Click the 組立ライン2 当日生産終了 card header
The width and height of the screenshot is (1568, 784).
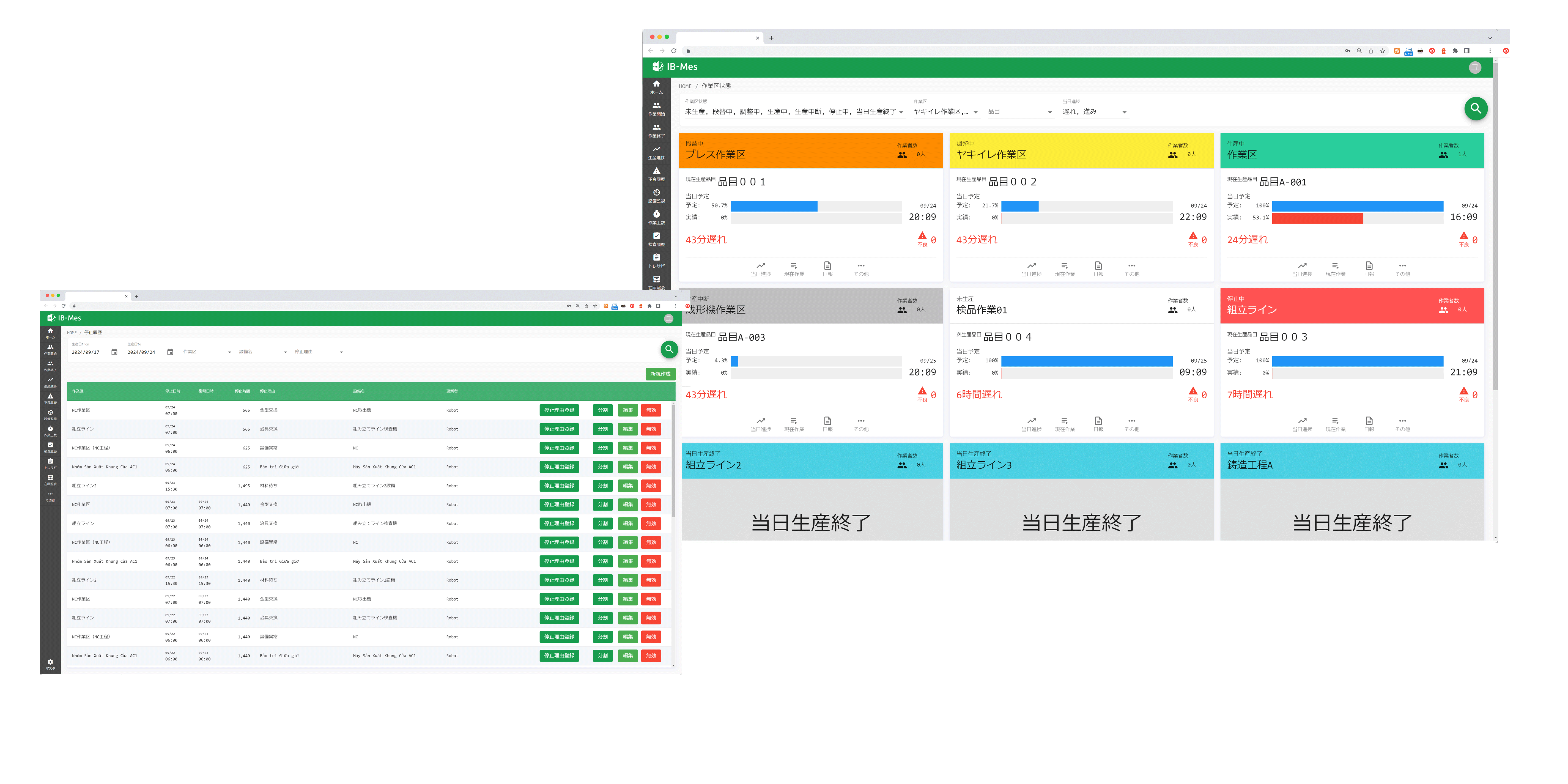[812, 461]
